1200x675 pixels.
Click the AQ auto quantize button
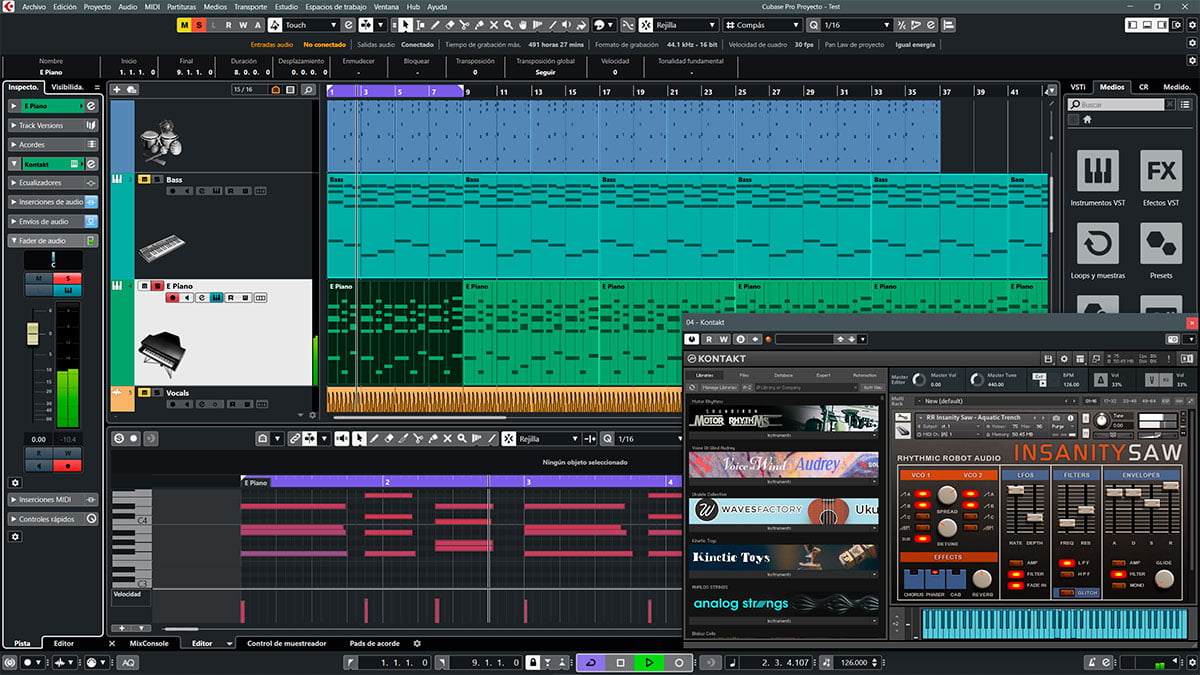(x=129, y=662)
